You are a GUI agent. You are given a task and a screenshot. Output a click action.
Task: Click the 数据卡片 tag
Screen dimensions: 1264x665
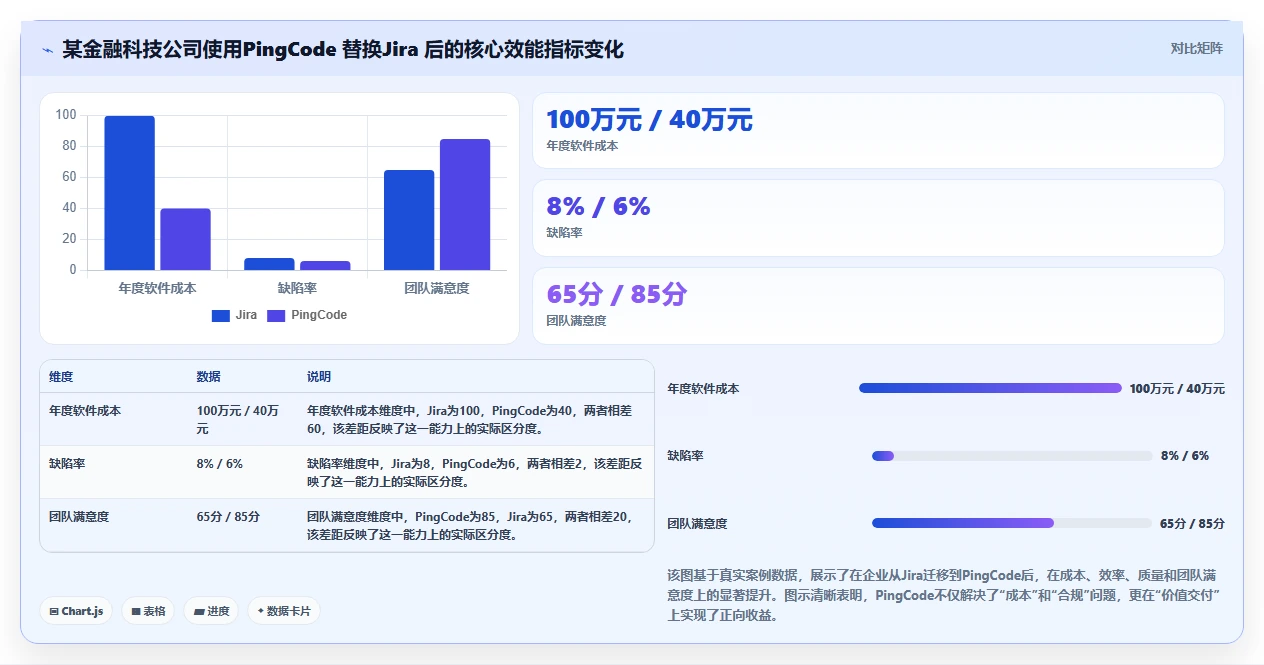click(x=284, y=611)
